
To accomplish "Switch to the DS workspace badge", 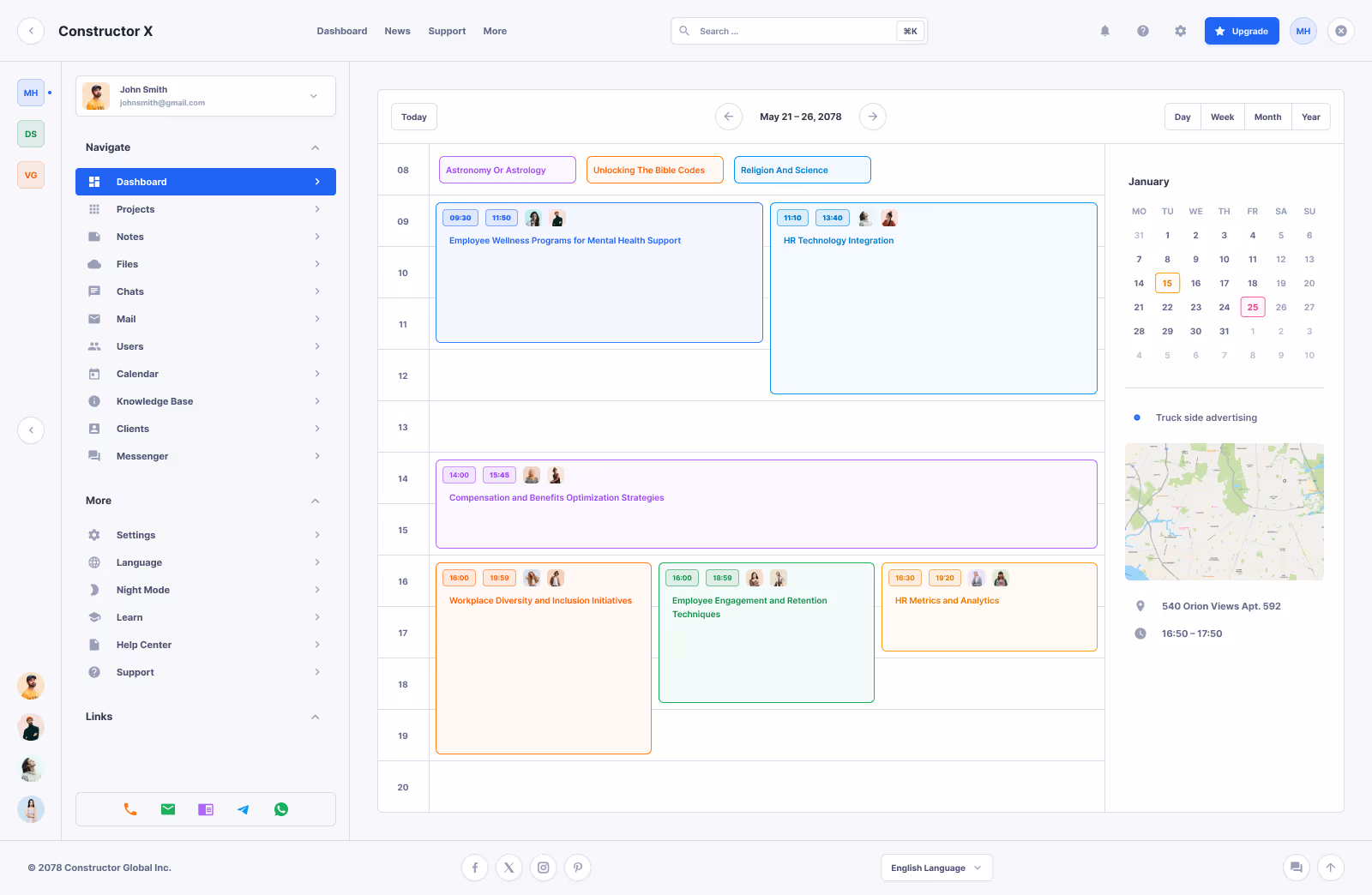I will click(31, 134).
